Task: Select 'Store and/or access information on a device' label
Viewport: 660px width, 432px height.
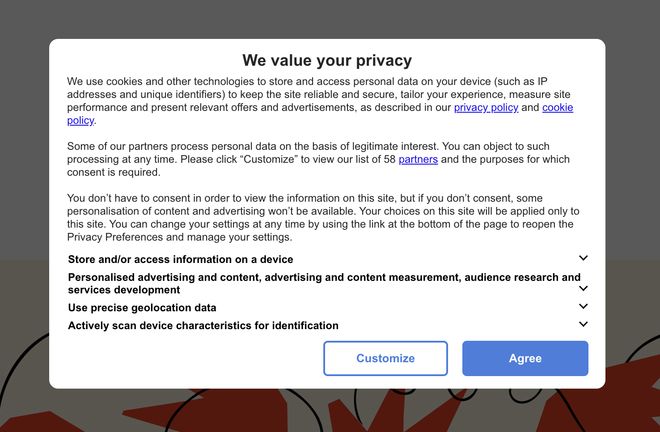Action: [180, 259]
